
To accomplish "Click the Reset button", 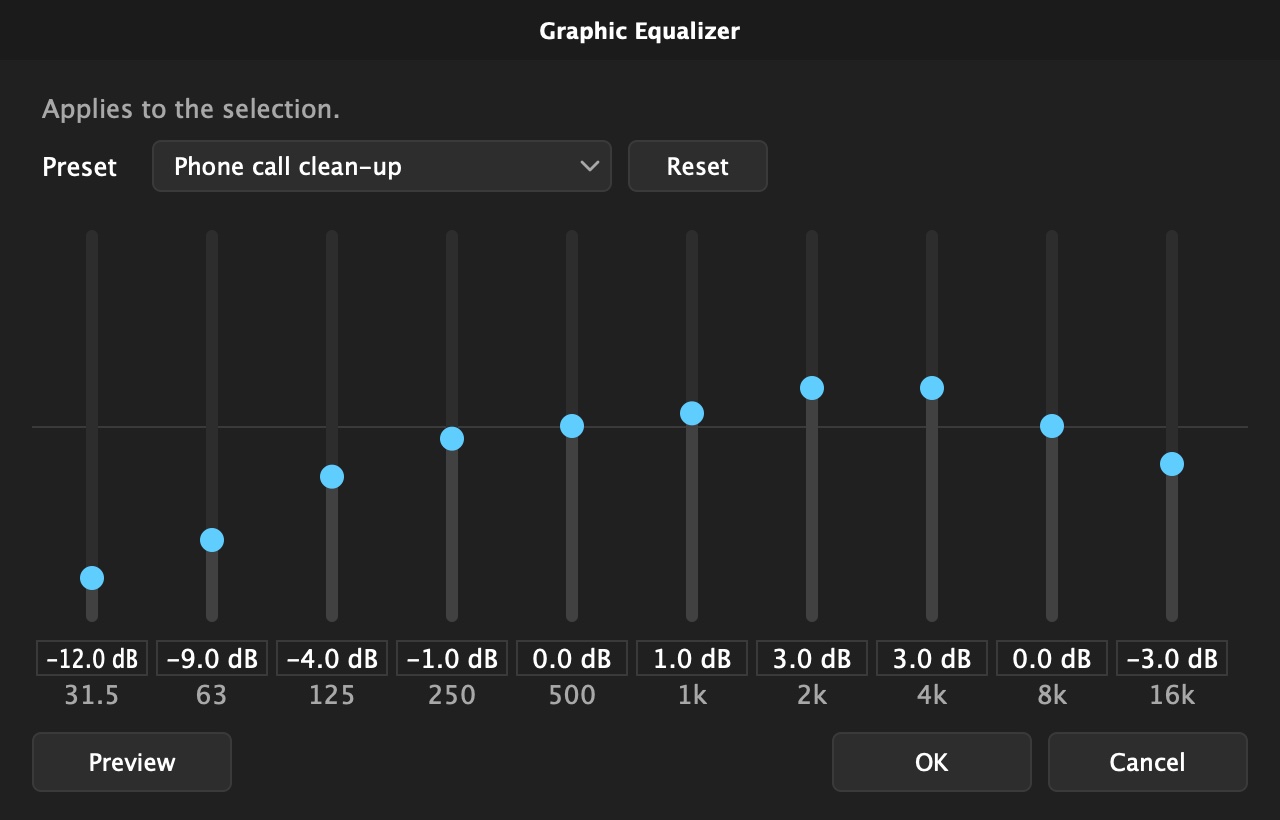I will point(697,166).
